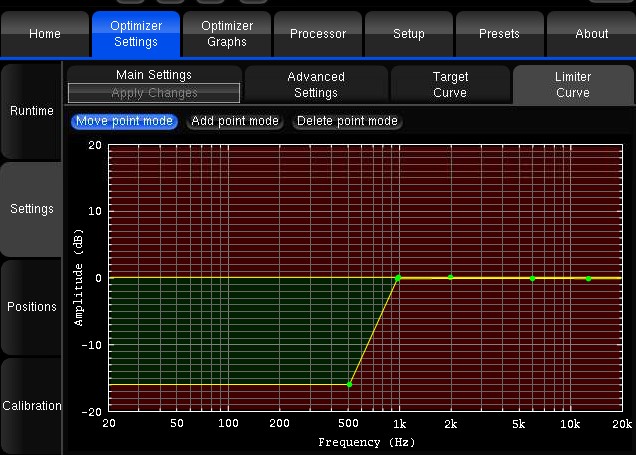Click the Frequency (Hz) axis label
The width and height of the screenshot is (636, 455).
click(x=367, y=442)
